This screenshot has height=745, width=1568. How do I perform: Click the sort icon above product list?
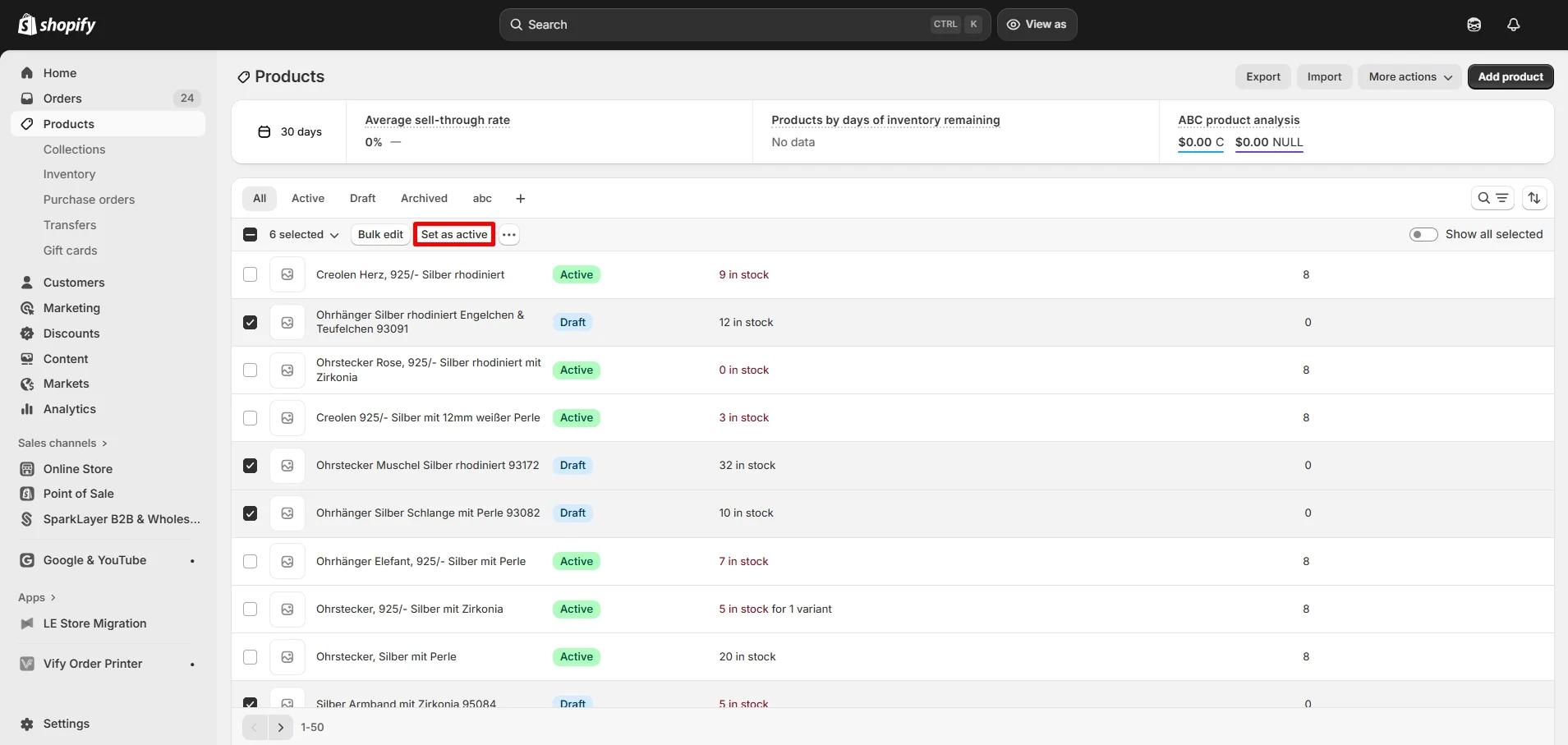(1535, 198)
